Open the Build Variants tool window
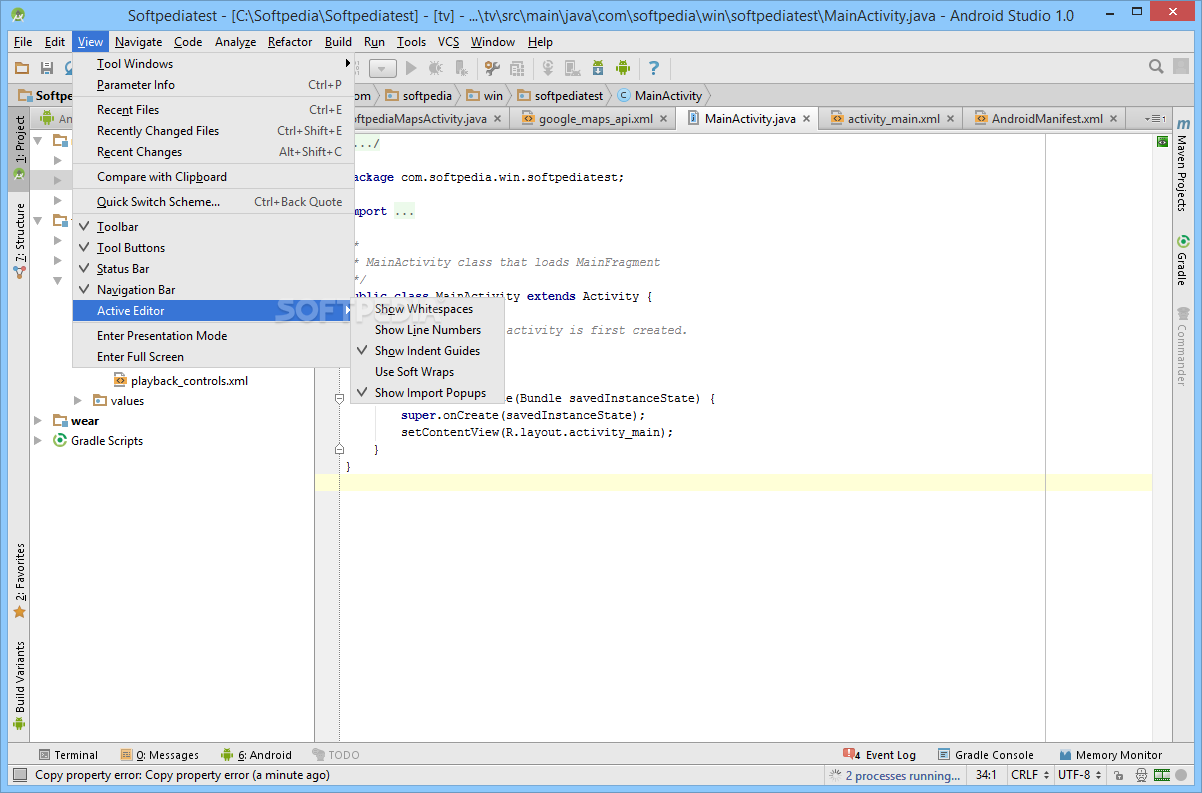The width and height of the screenshot is (1202, 793). [19, 686]
